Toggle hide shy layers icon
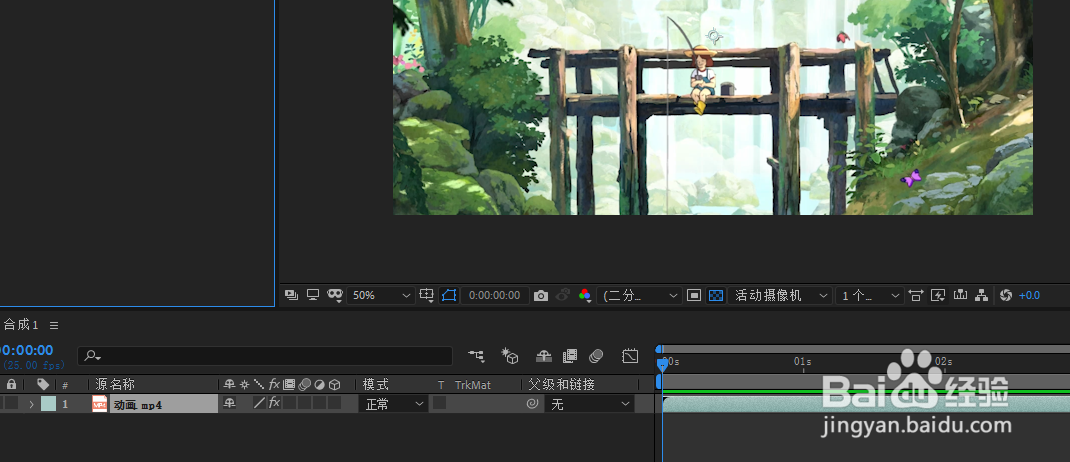 (544, 356)
